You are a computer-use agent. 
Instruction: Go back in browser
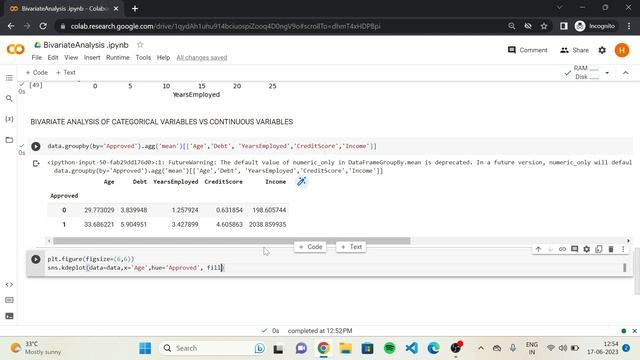click(11, 26)
